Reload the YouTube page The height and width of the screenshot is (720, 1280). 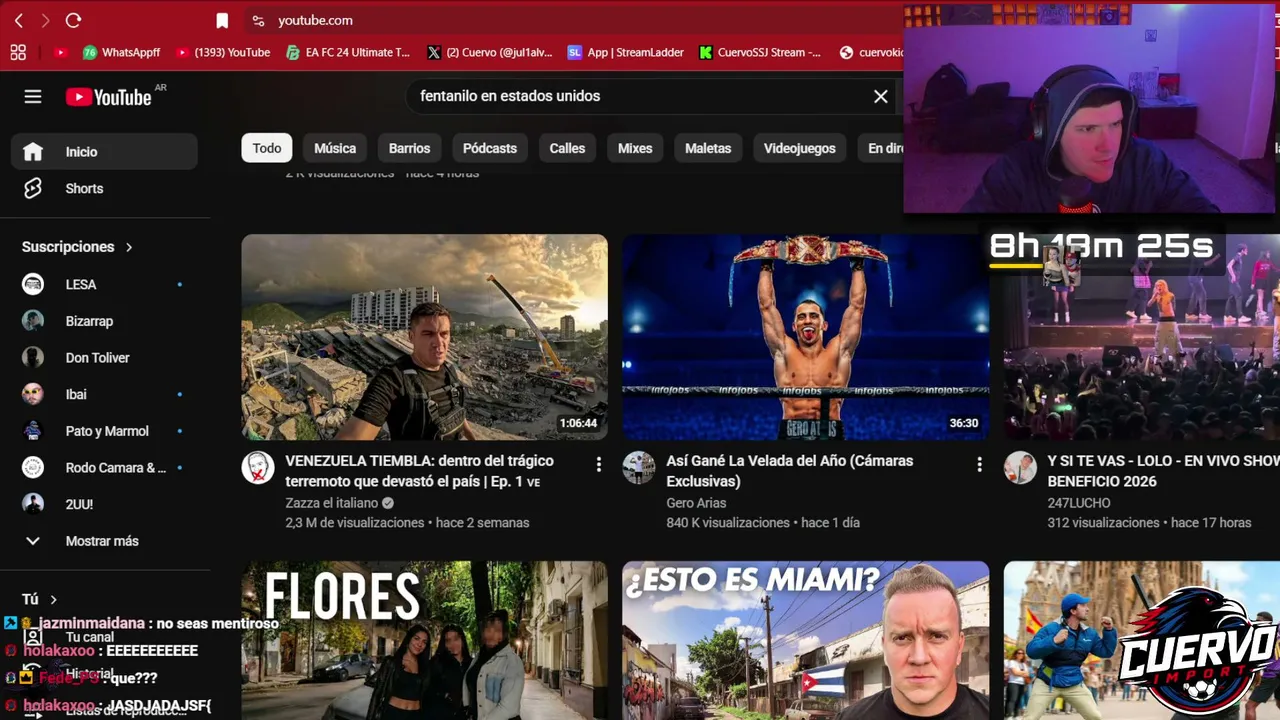73,20
